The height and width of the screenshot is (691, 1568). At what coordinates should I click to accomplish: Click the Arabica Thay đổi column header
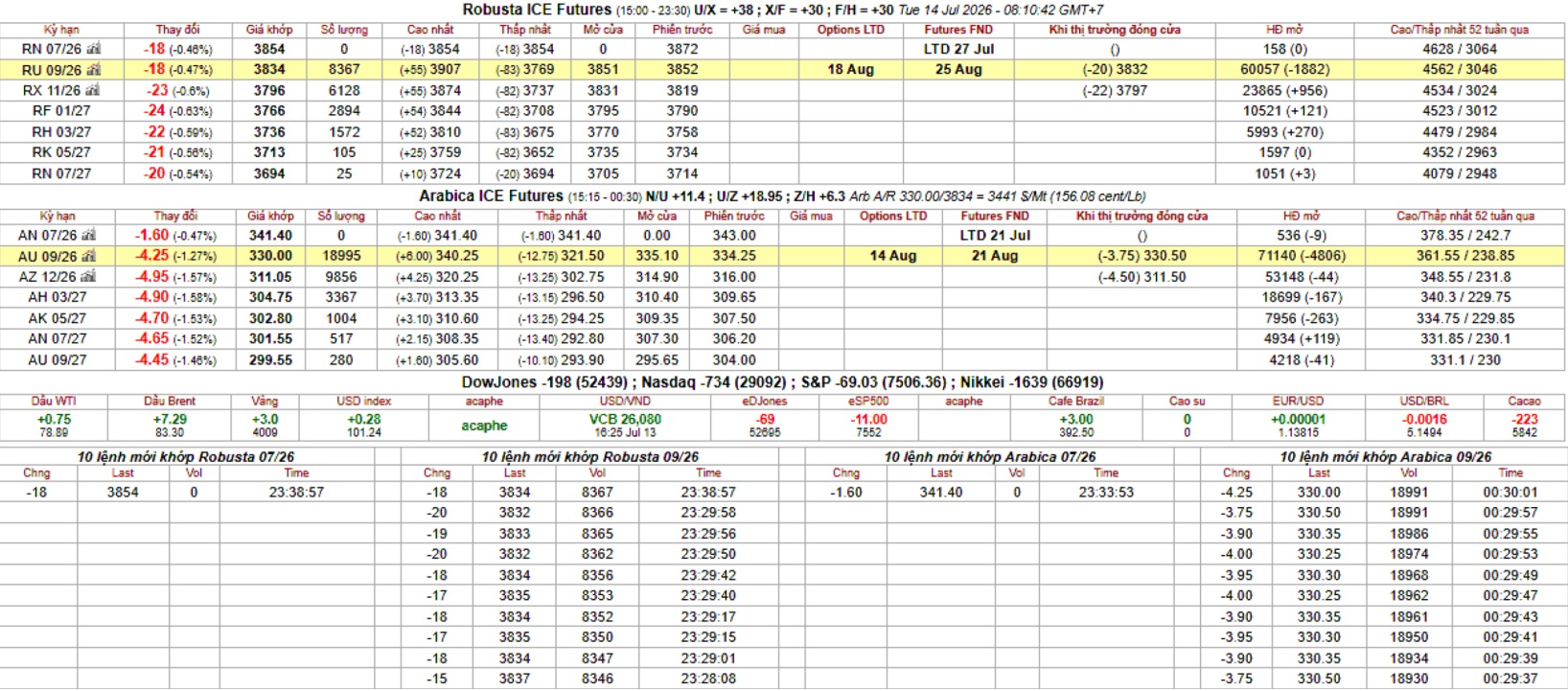point(175,216)
